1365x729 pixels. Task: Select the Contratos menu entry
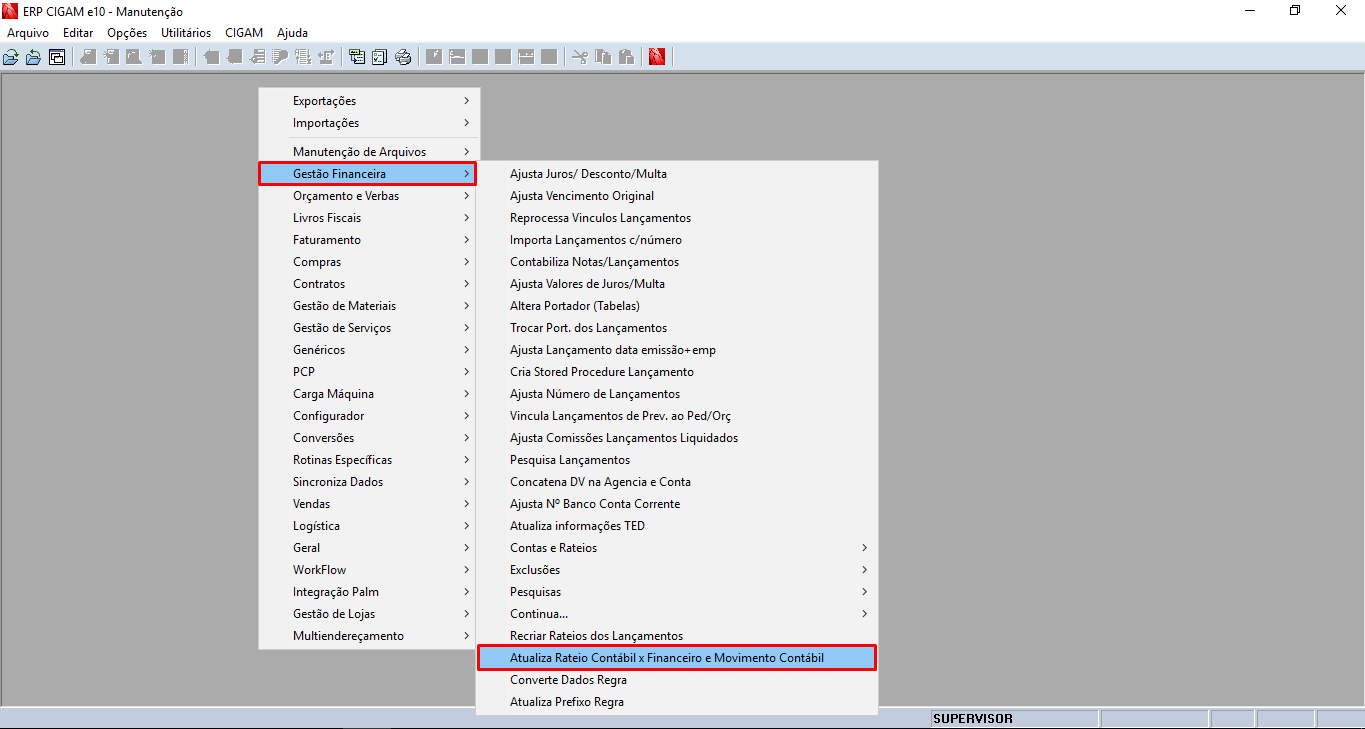(369, 284)
